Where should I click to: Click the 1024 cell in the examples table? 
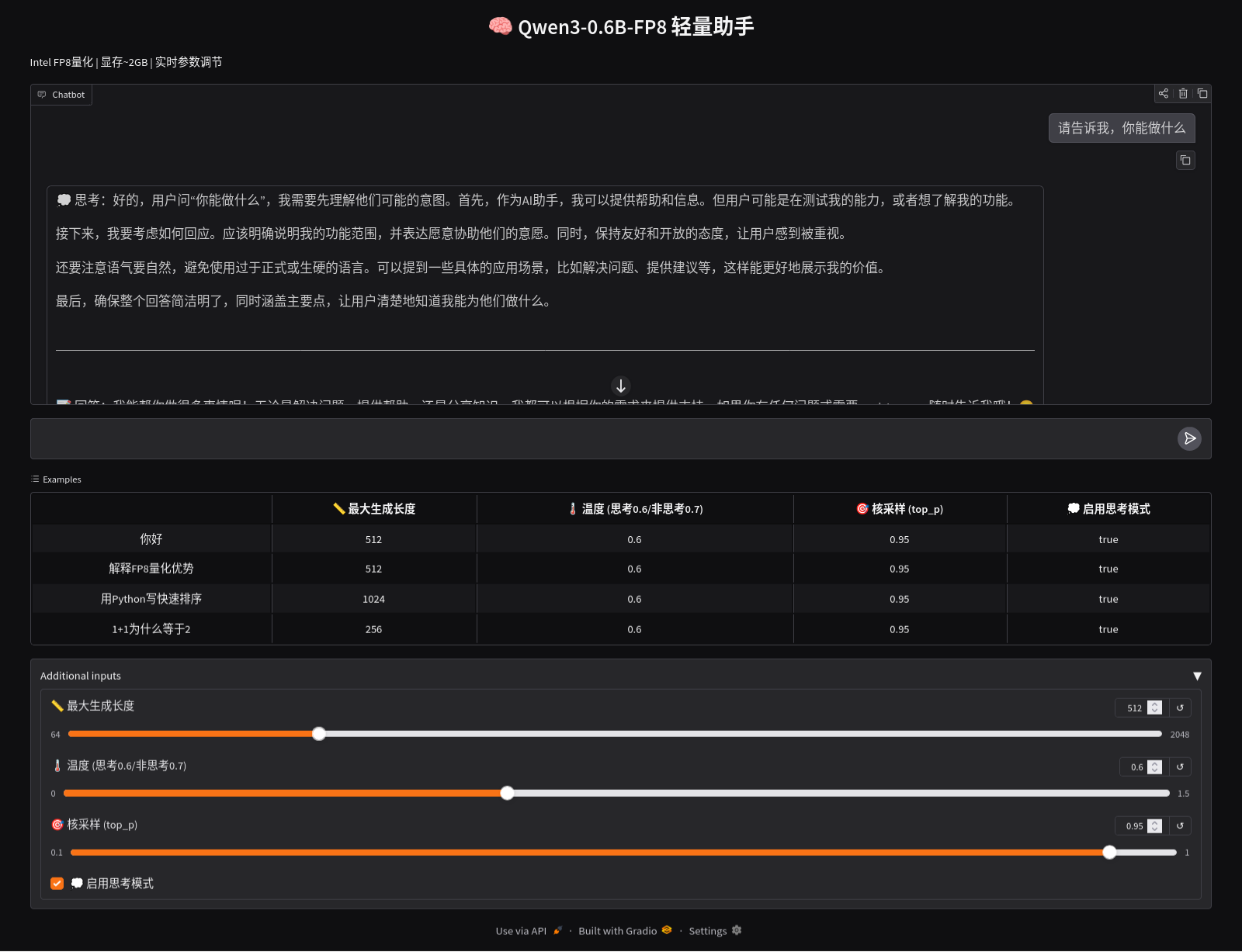coord(373,599)
